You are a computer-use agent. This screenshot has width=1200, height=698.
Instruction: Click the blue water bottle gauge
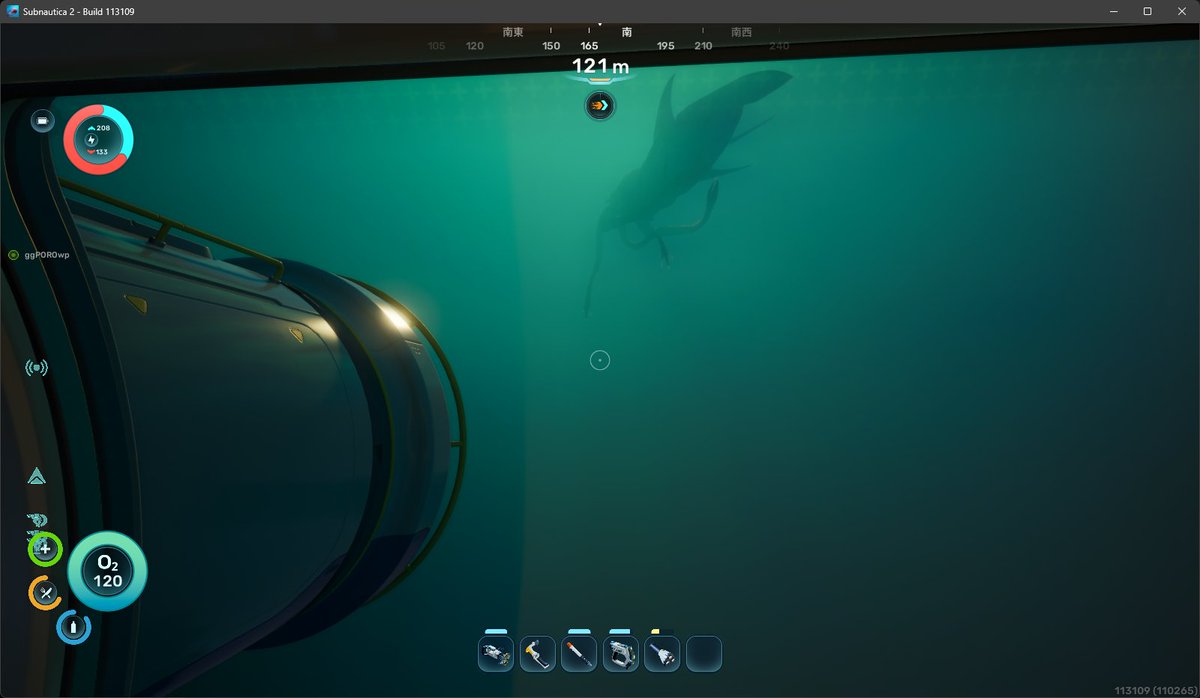73,627
